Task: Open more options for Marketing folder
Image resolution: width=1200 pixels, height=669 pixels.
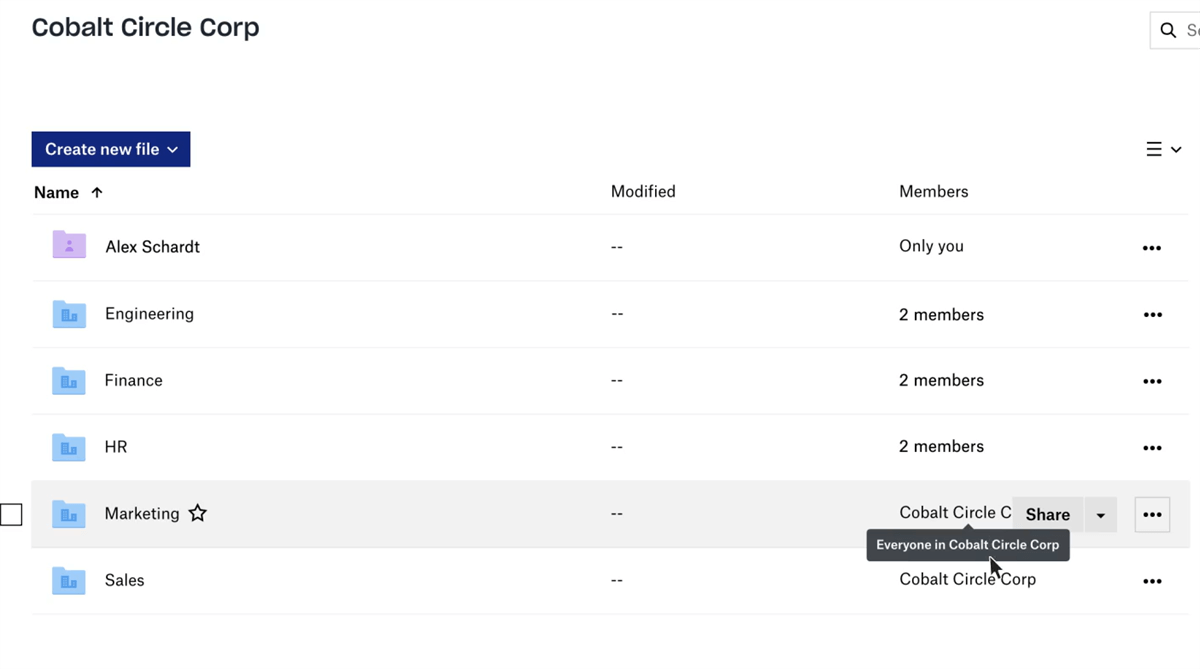Action: pyautogui.click(x=1152, y=515)
